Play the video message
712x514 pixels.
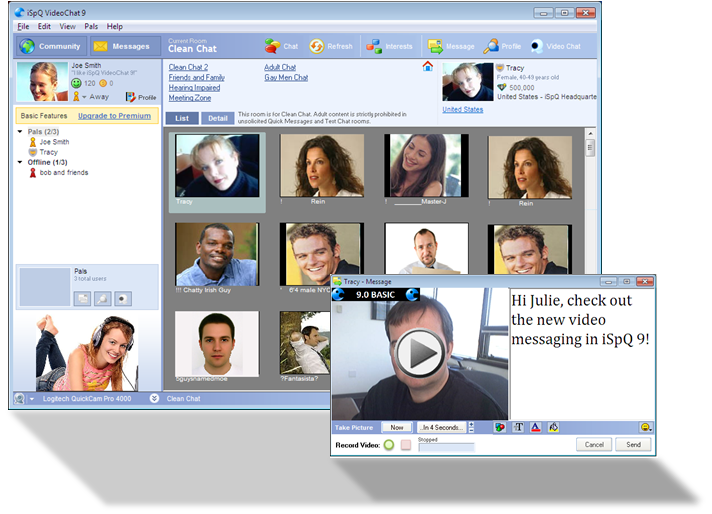click(420, 353)
